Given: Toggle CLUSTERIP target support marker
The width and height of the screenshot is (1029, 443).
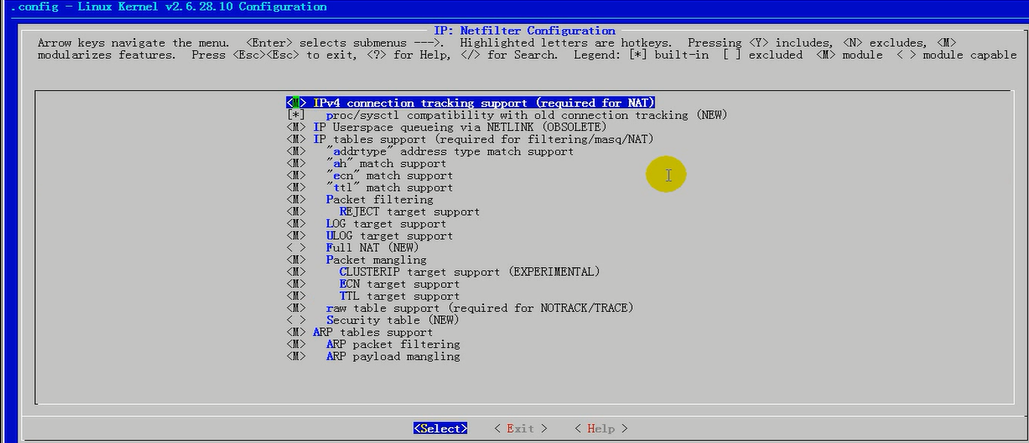Looking at the screenshot, I should click(x=296, y=272).
